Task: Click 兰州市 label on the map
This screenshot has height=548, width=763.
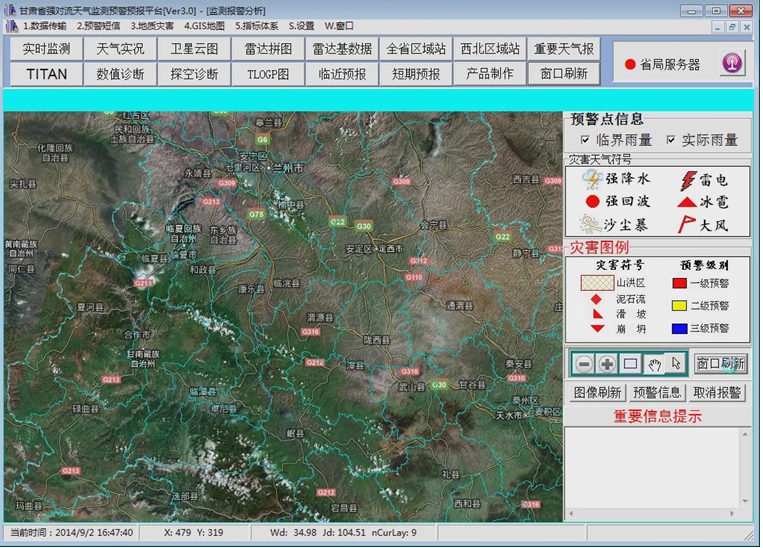Action: pyautogui.click(x=288, y=168)
